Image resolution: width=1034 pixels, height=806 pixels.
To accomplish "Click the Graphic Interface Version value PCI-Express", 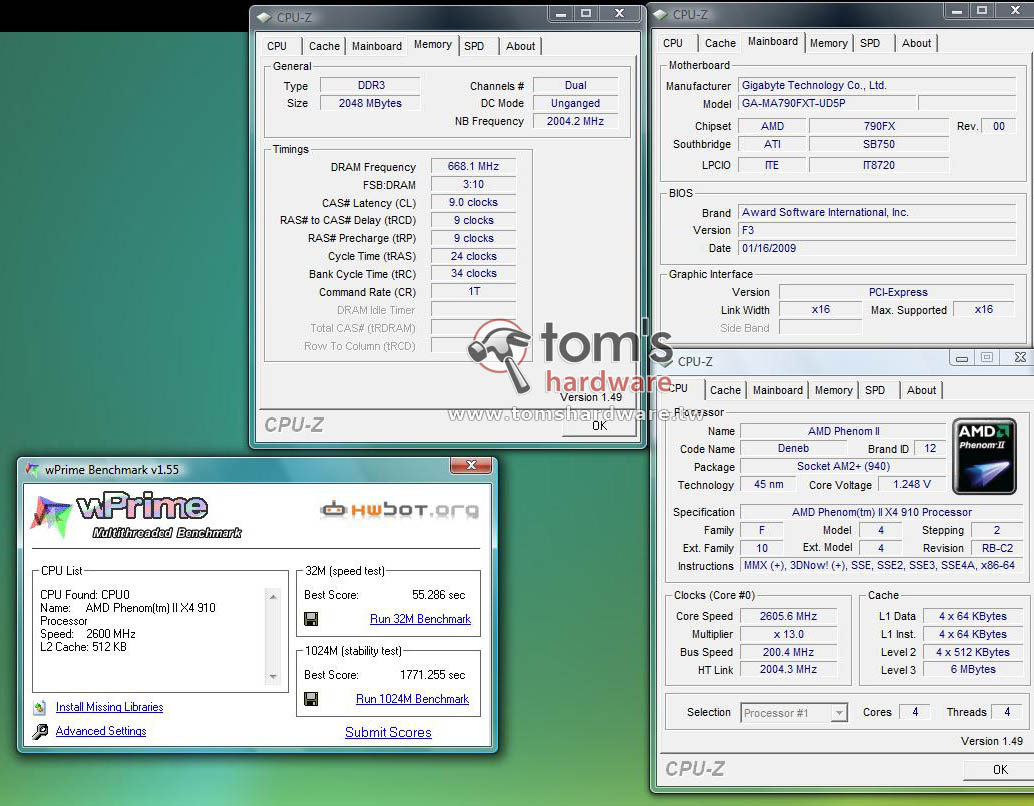I will 897,292.
